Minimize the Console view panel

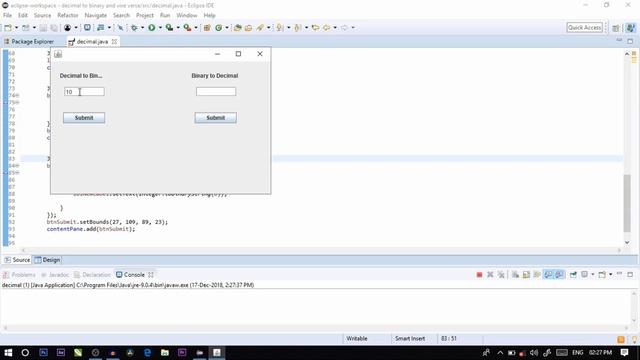[619, 274]
